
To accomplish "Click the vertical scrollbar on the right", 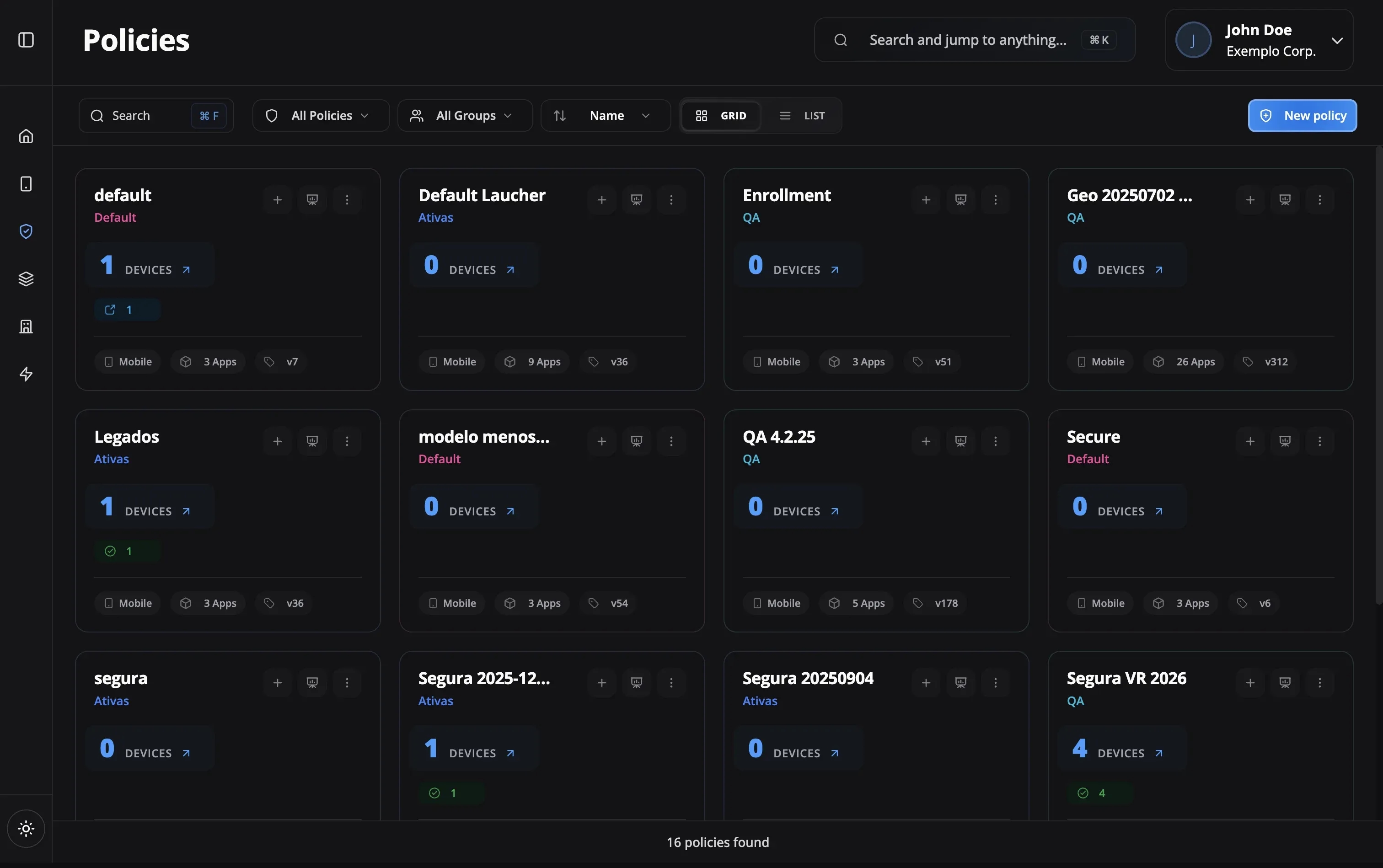I will coord(1378,373).
